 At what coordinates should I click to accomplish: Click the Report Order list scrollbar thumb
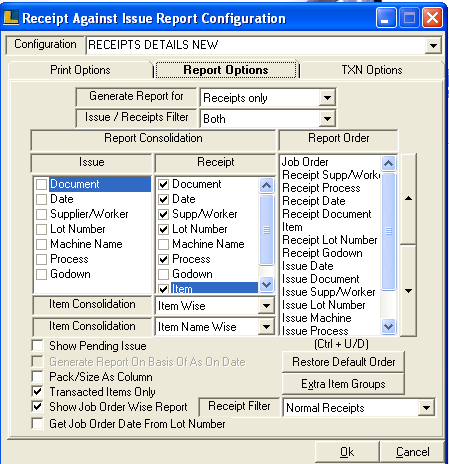click(388, 231)
